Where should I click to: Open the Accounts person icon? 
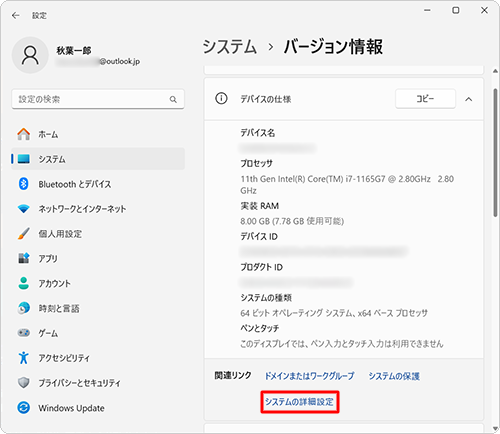pyautogui.click(x=24, y=283)
